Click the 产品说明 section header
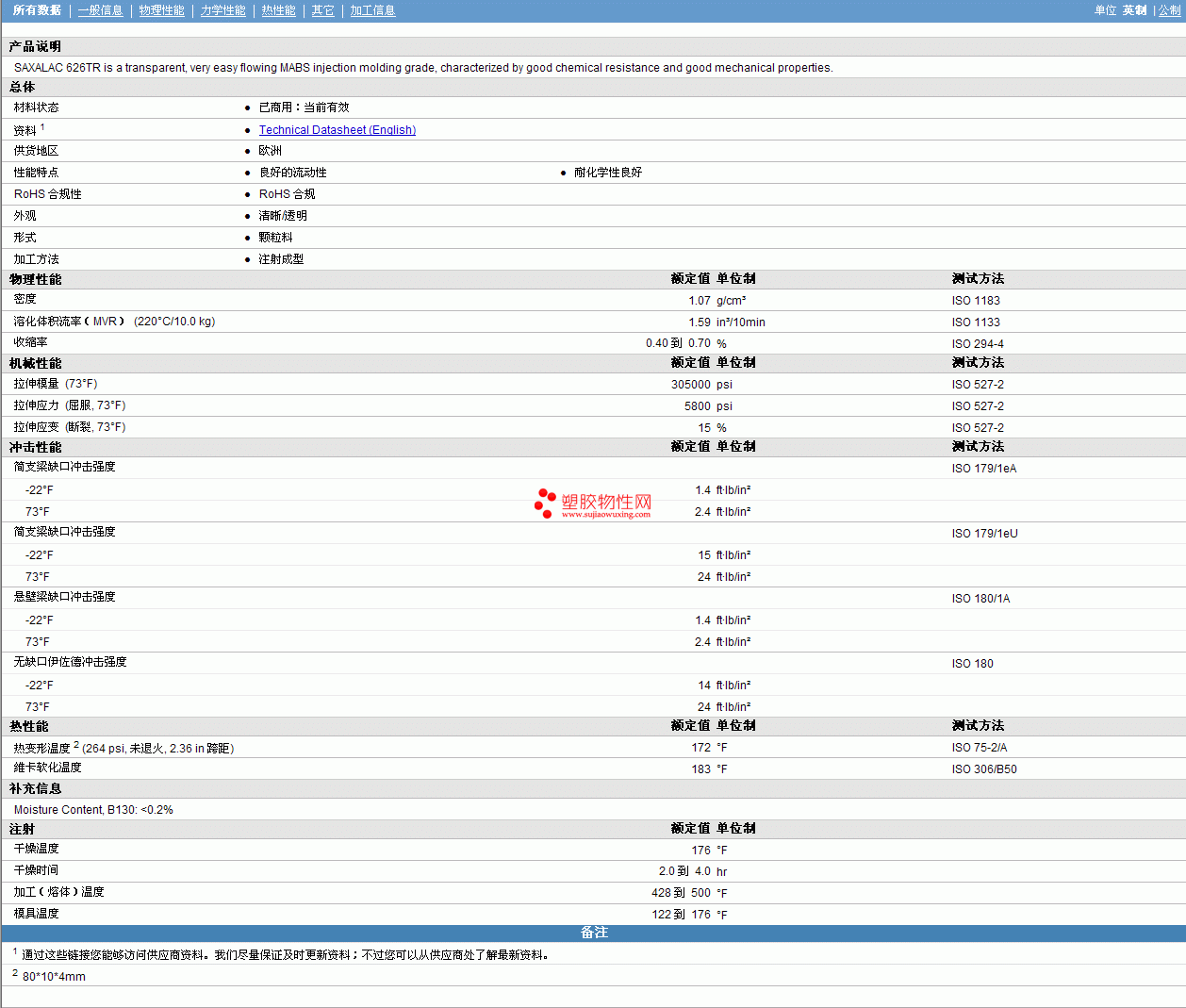 click(35, 46)
